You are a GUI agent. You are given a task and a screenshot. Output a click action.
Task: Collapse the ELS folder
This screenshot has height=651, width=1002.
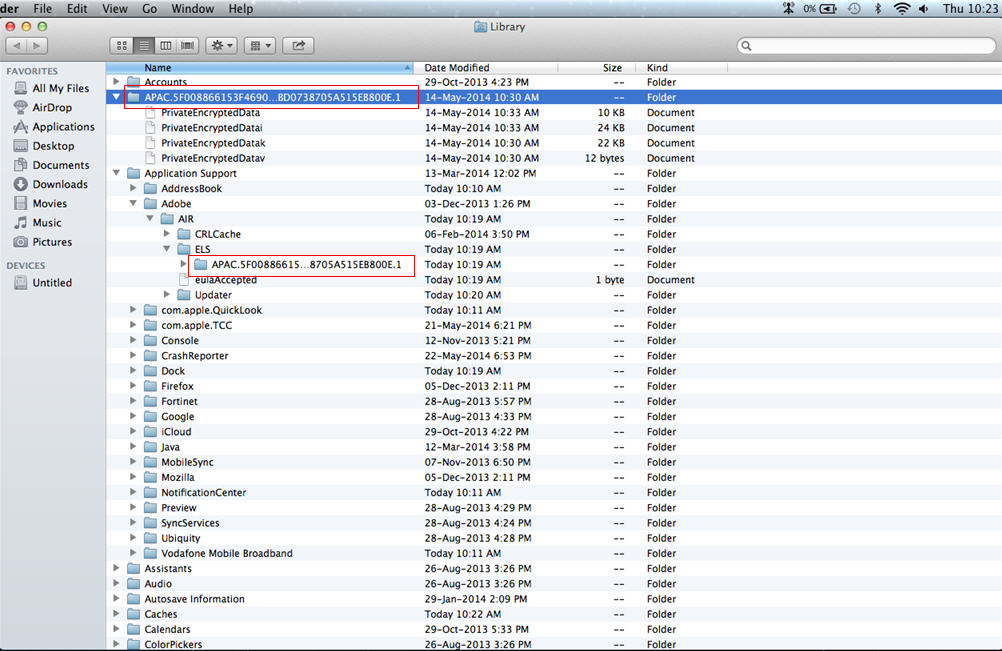[x=167, y=250]
